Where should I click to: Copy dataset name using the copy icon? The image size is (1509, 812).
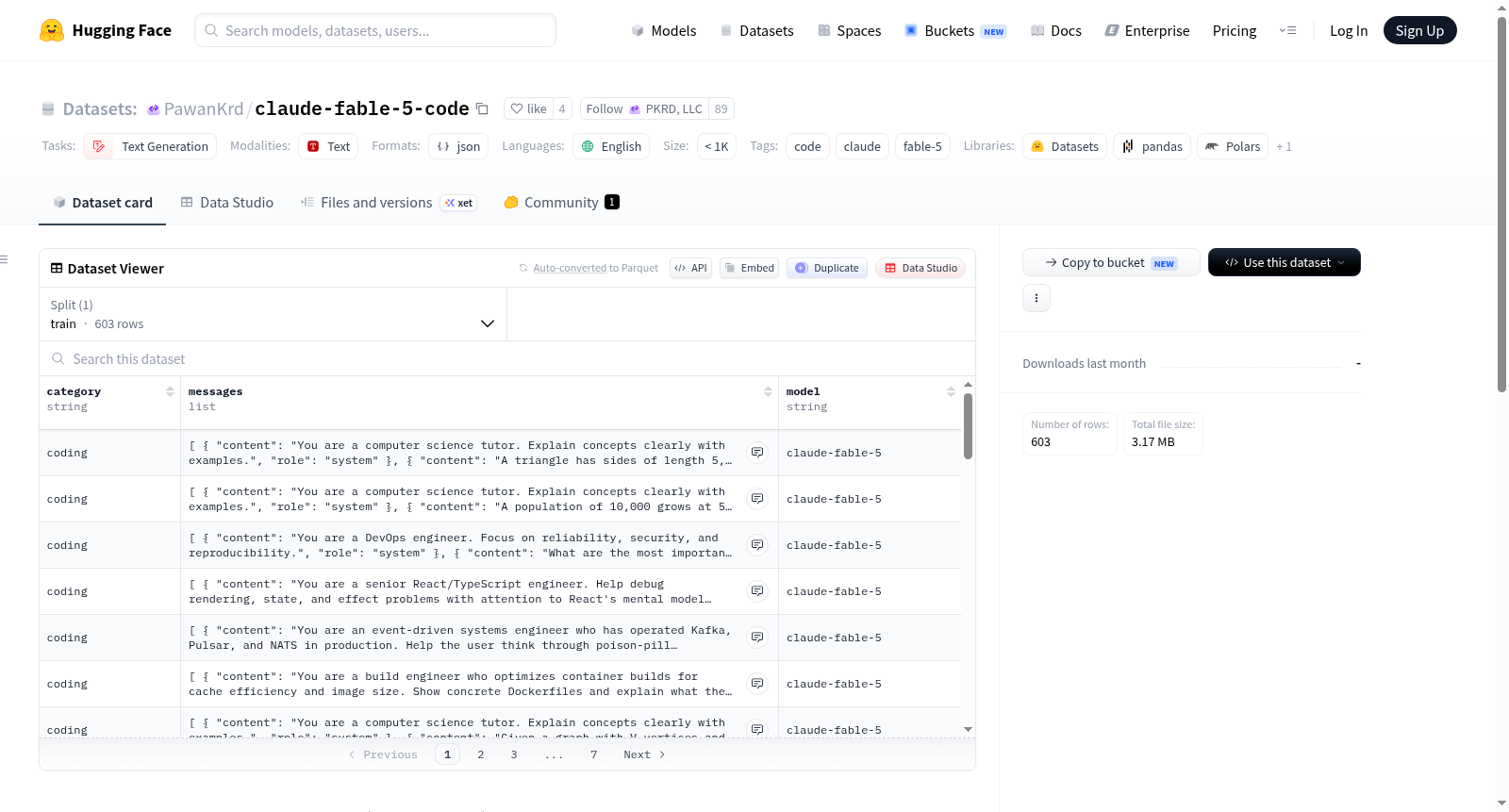pyautogui.click(x=482, y=108)
